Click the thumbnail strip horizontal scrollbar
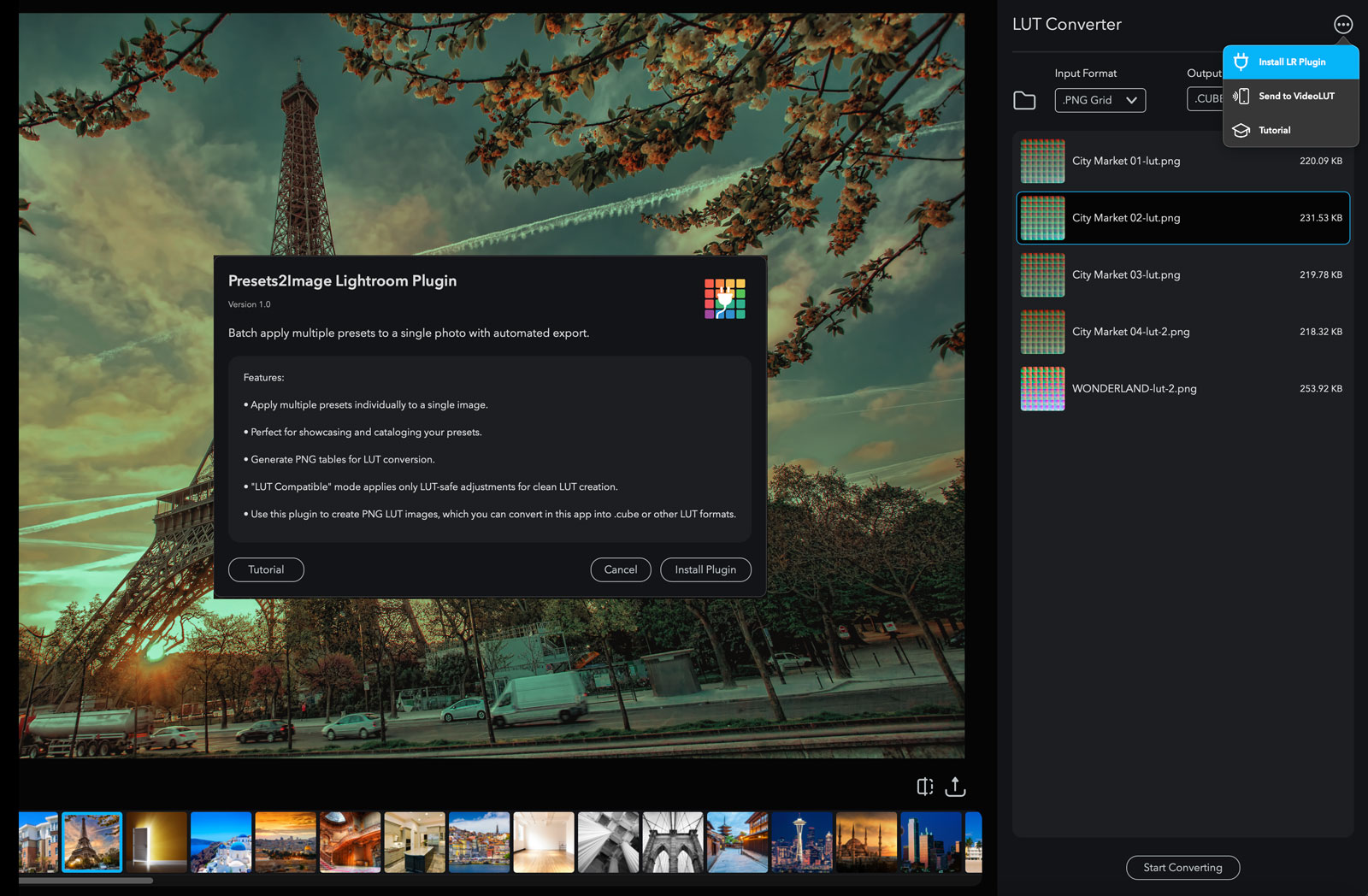The height and width of the screenshot is (896, 1368). tap(85, 880)
